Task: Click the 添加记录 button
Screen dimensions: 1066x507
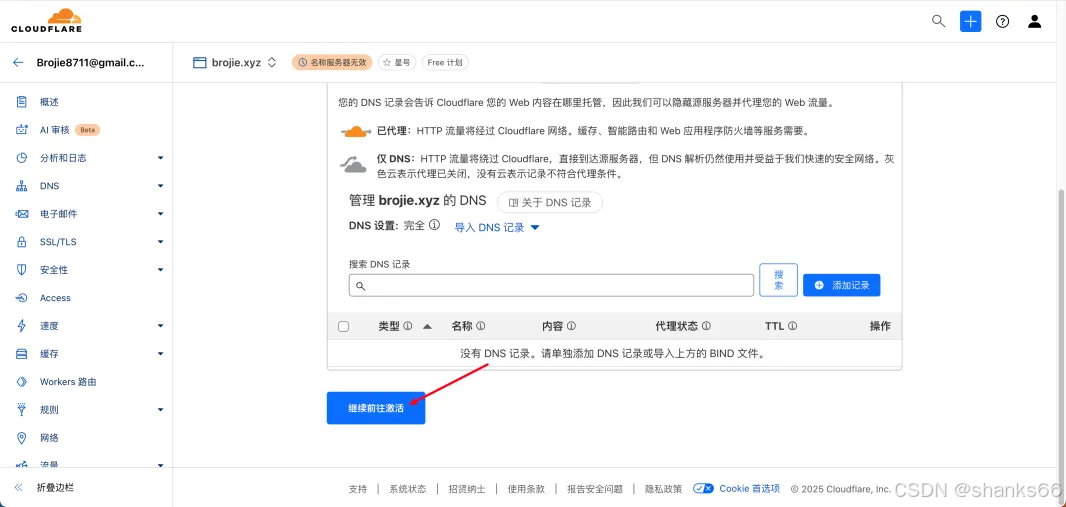Action: [842, 285]
